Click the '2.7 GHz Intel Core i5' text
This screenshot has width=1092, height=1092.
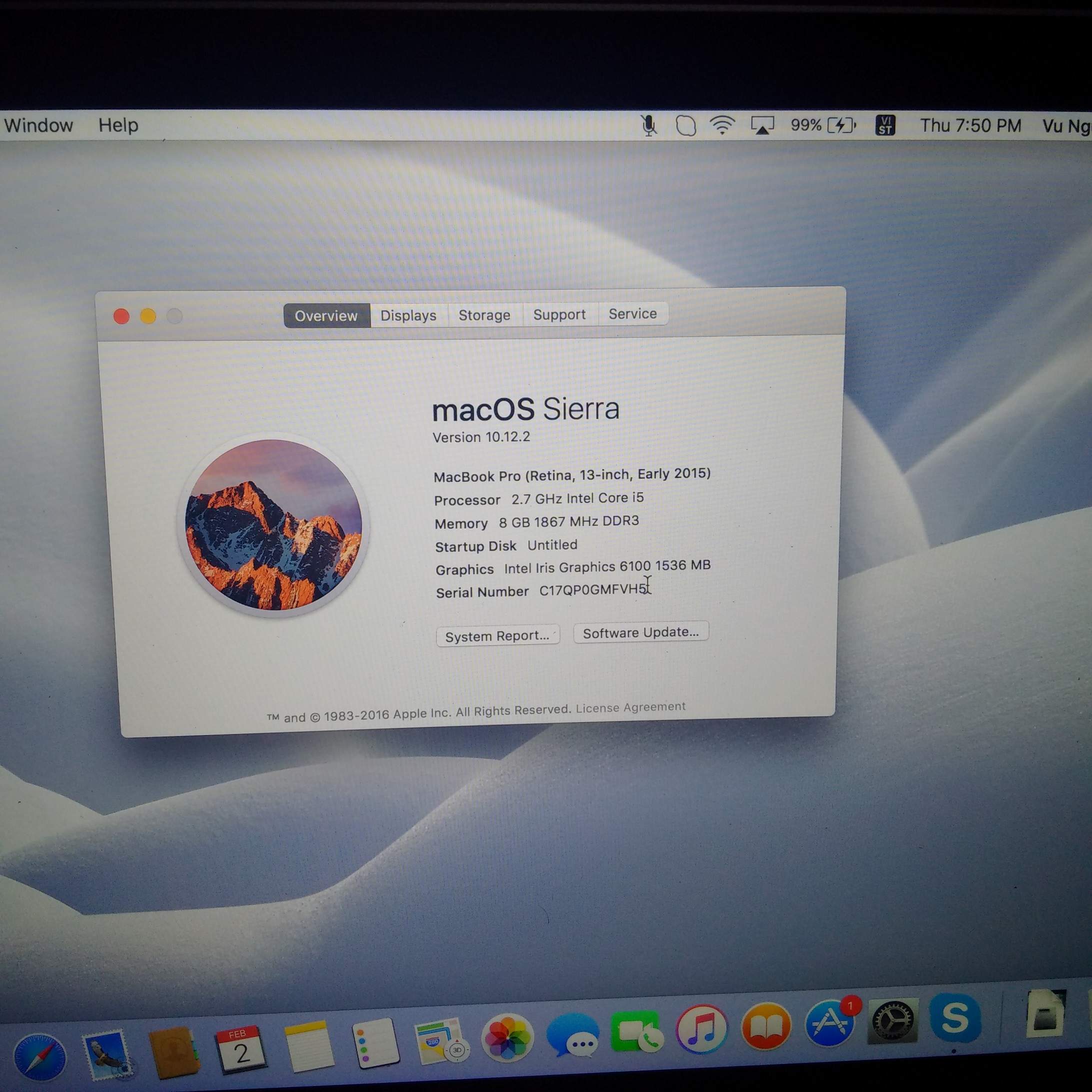point(577,498)
